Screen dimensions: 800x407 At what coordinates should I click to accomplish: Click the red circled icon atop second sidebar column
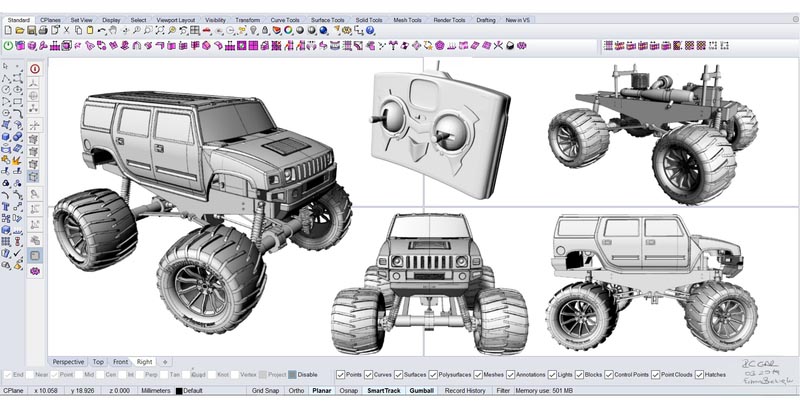[35, 68]
